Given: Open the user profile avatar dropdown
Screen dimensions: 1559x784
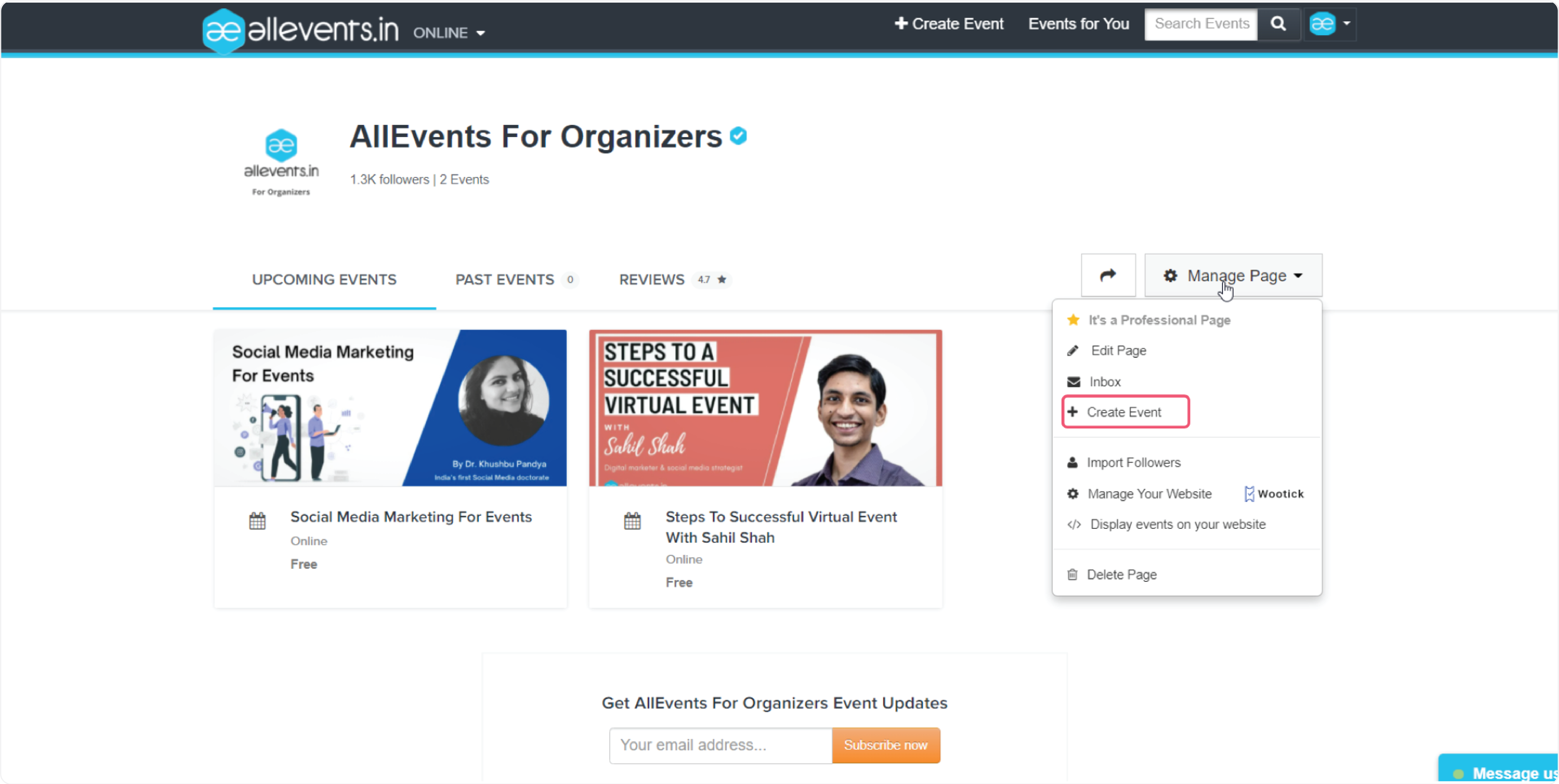Looking at the screenshot, I should pyautogui.click(x=1330, y=24).
